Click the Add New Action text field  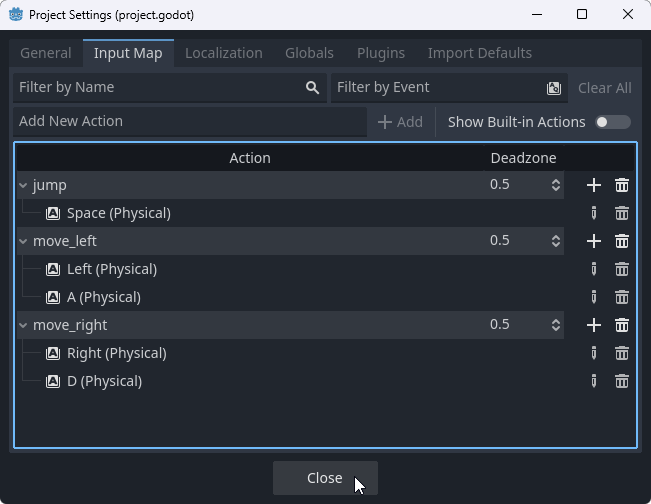(x=190, y=121)
